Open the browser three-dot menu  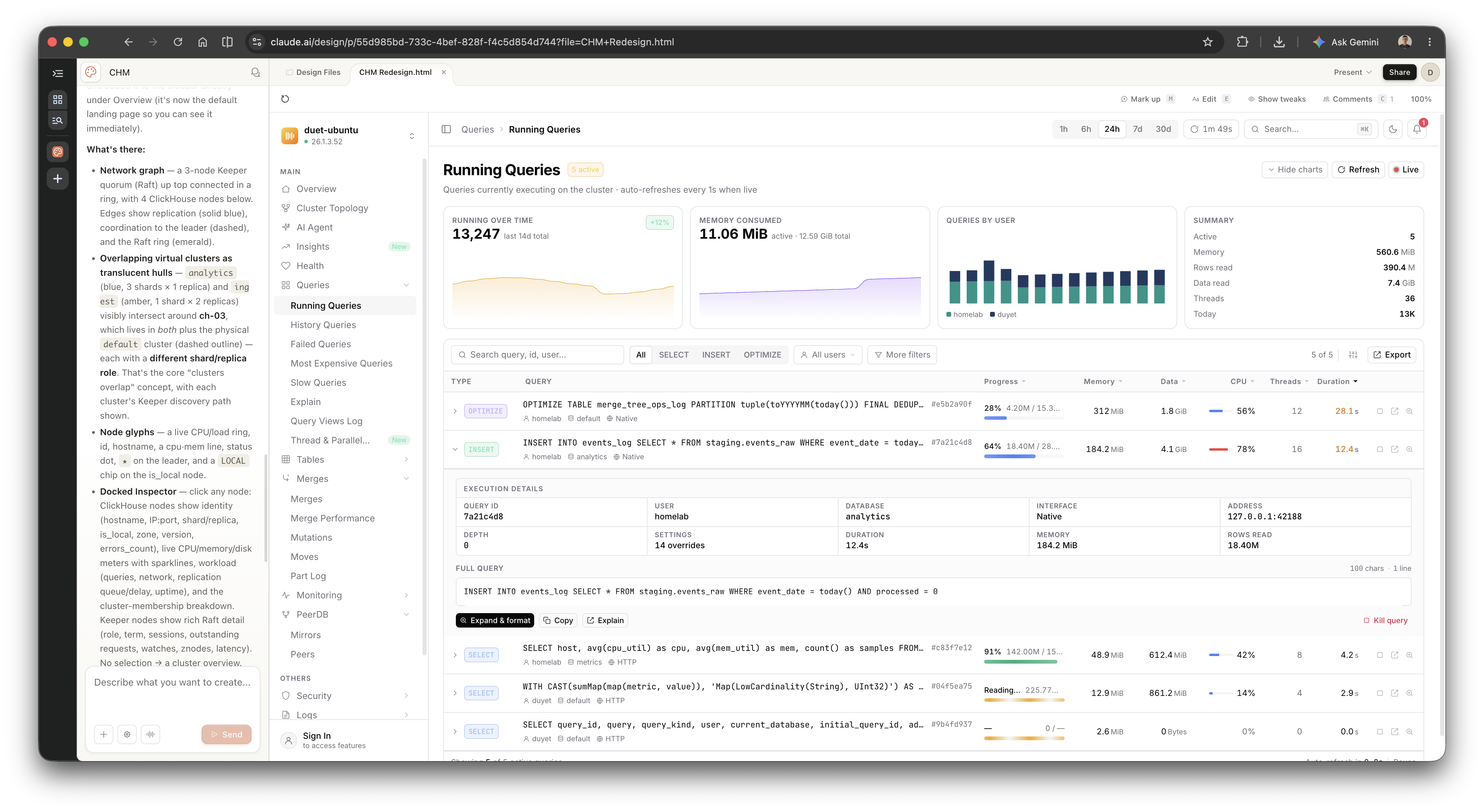pos(1429,42)
